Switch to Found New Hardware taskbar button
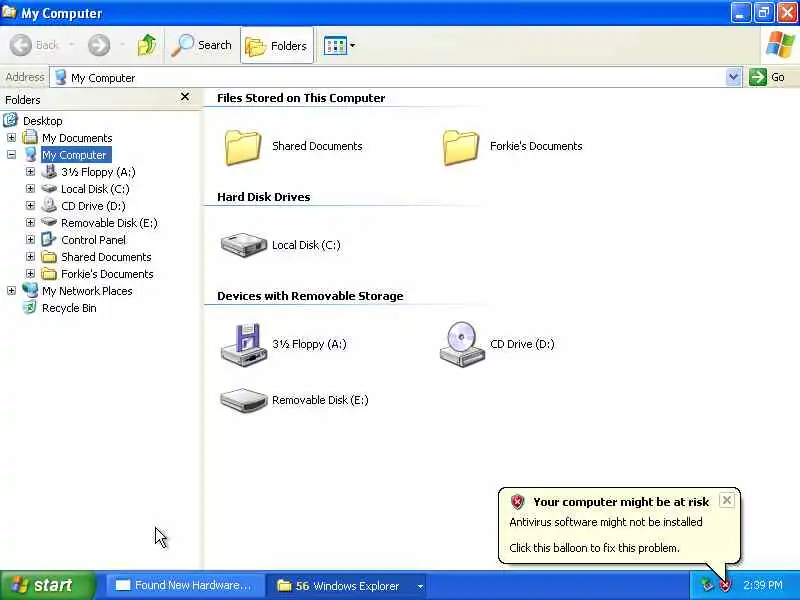 [x=185, y=585]
